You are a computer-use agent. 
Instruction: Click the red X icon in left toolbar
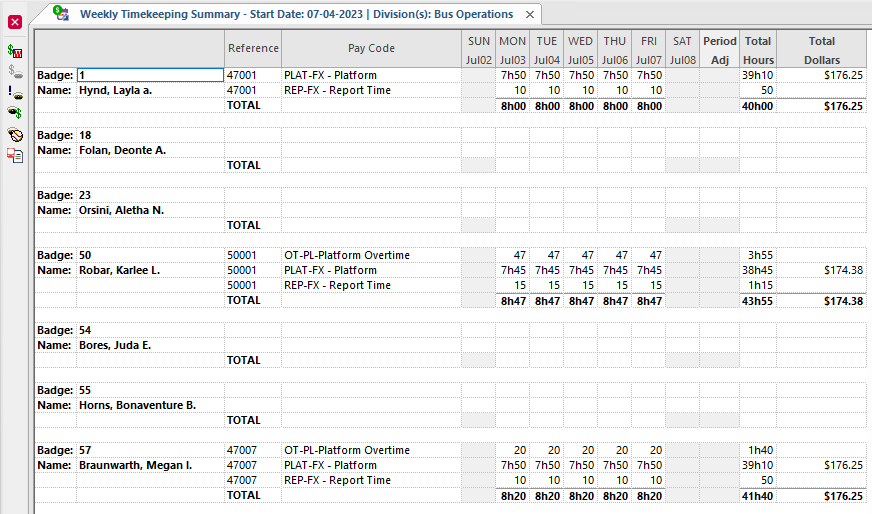tap(15, 22)
